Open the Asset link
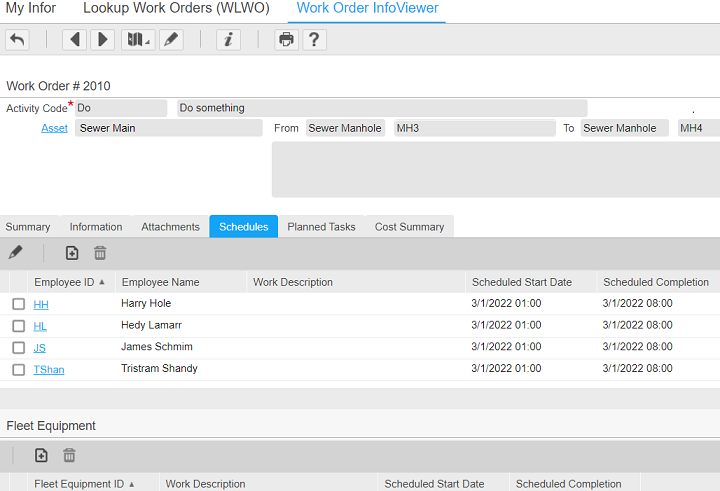 54,128
